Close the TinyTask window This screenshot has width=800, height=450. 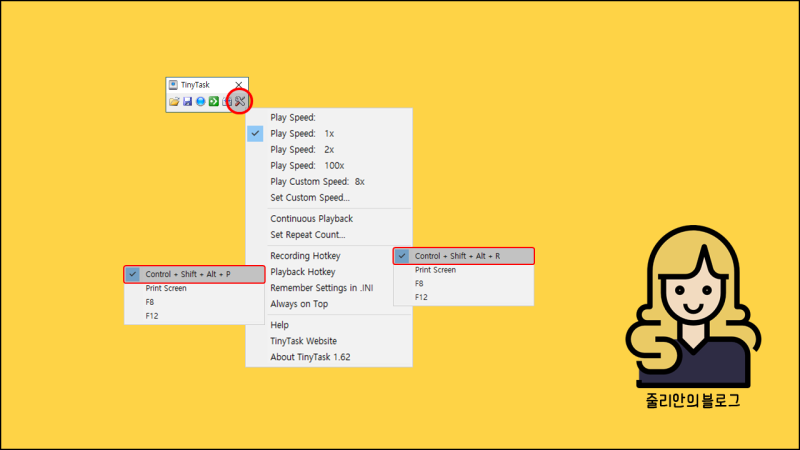click(239, 85)
